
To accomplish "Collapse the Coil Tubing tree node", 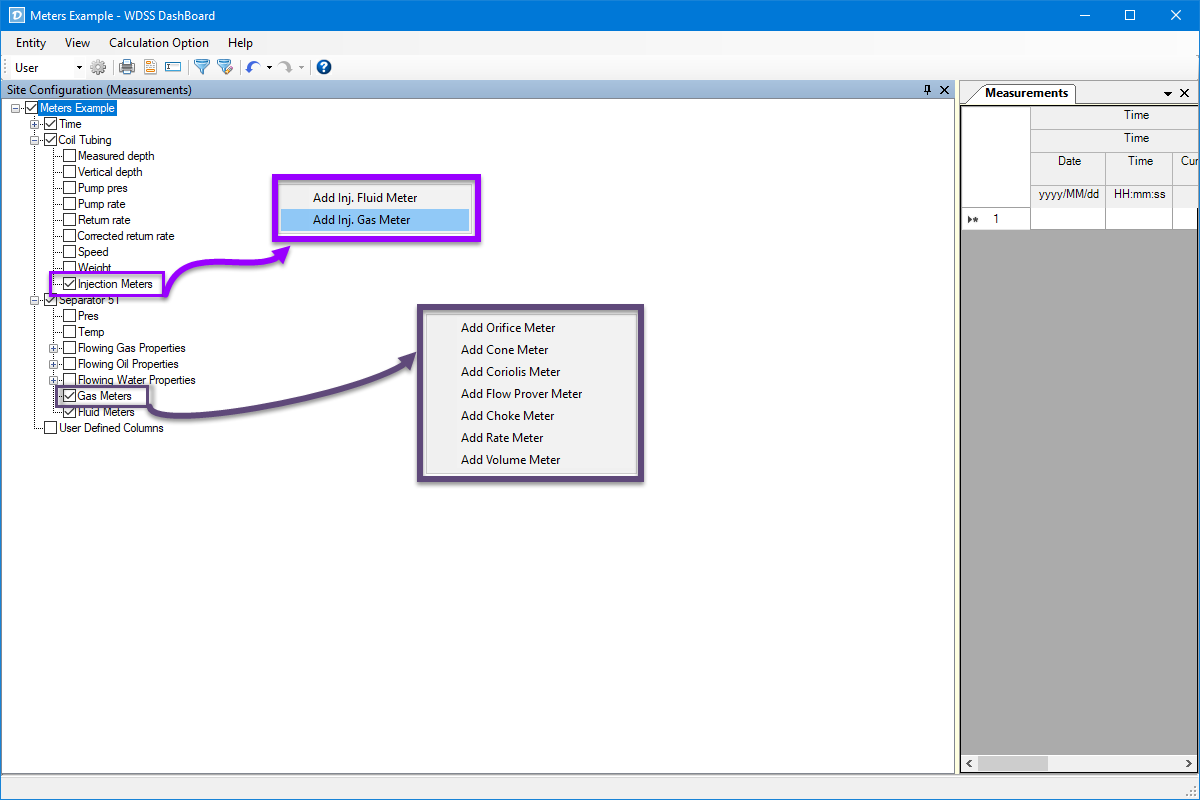I will 35,140.
